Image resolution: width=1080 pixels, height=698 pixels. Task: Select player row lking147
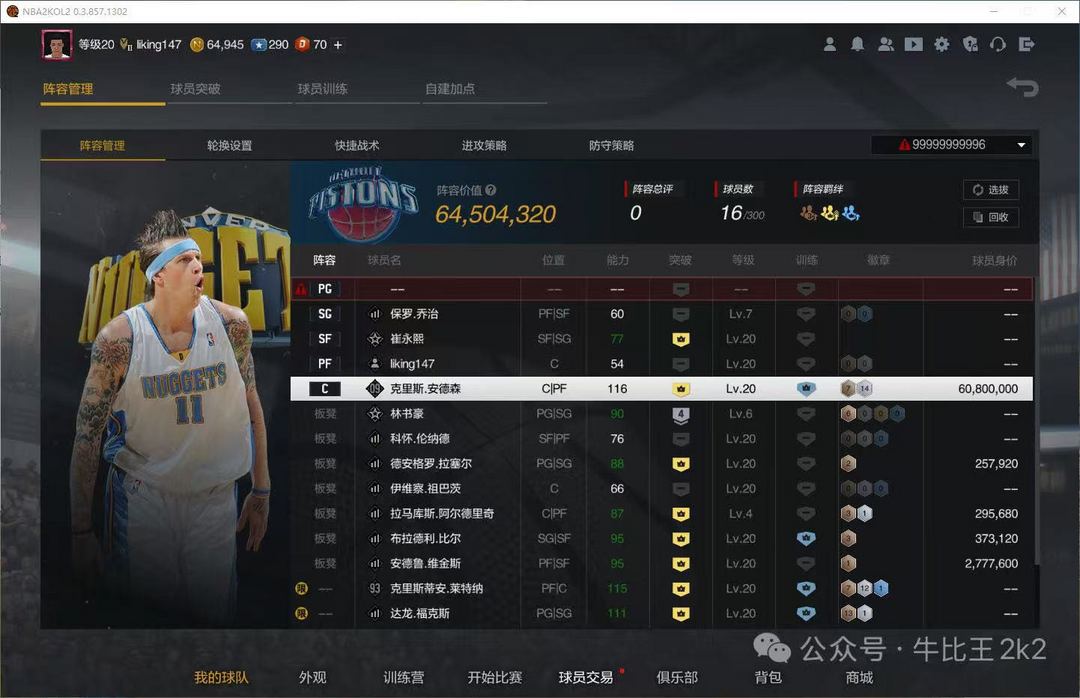(662, 364)
